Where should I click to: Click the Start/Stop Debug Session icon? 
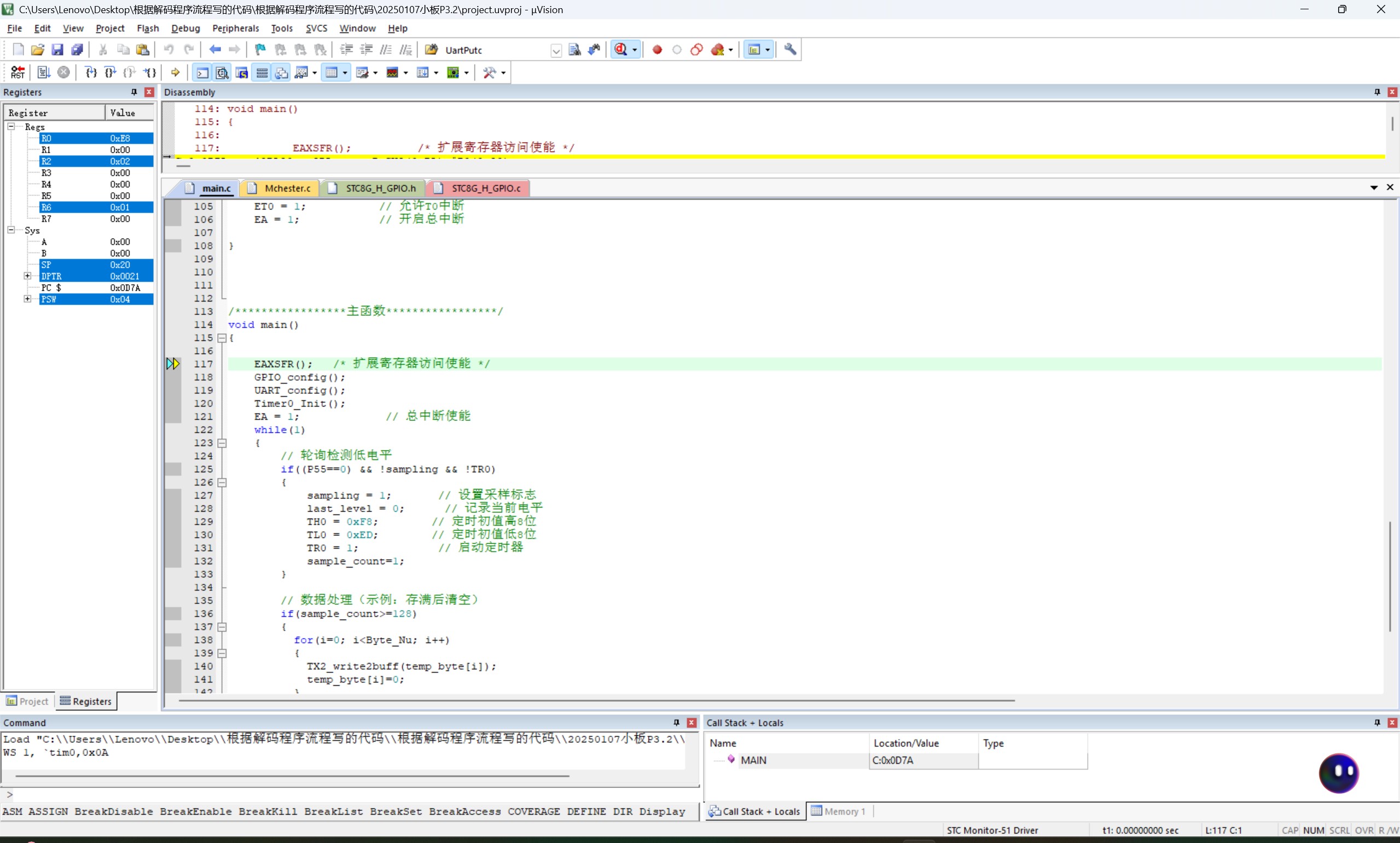(620, 49)
